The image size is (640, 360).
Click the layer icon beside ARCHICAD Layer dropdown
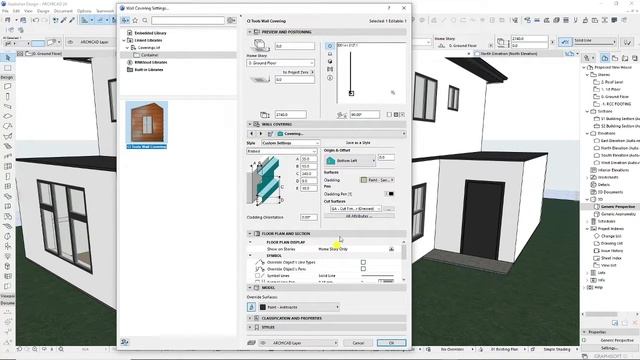(251, 343)
